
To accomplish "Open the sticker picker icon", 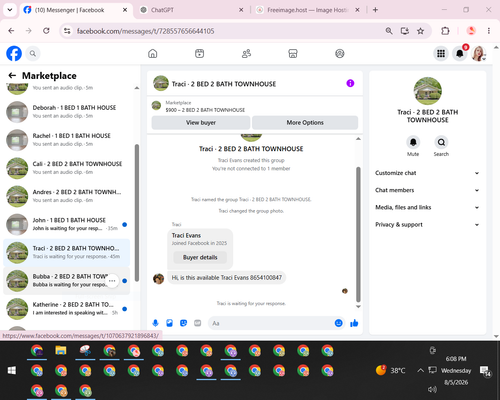I will point(183,323).
